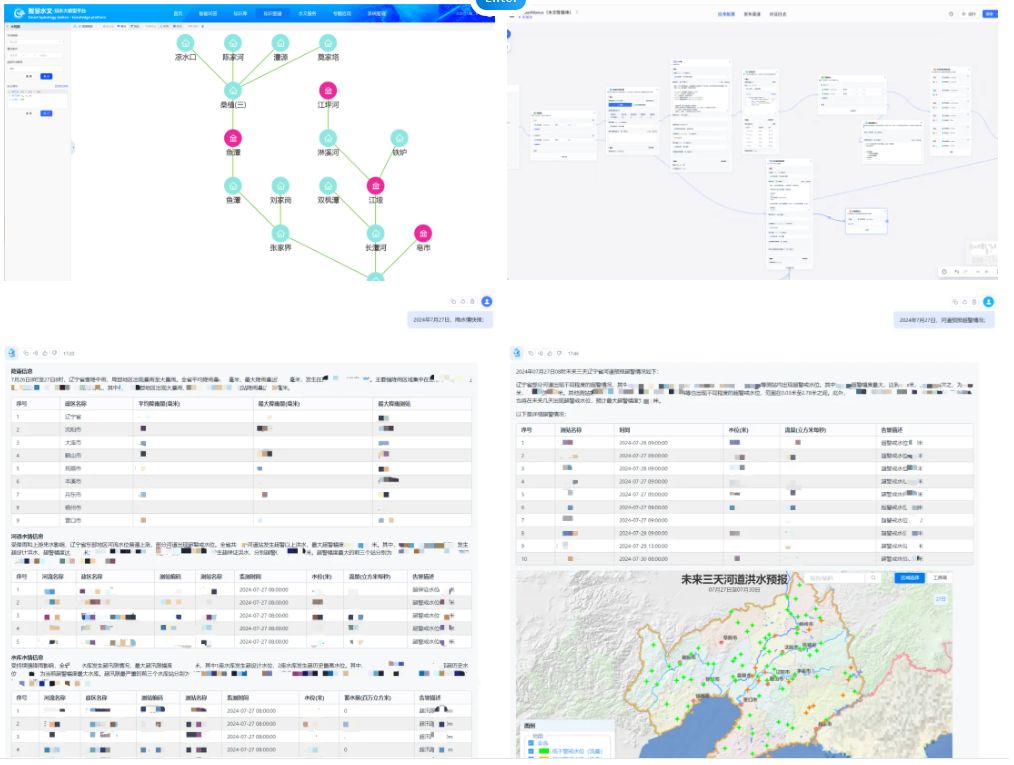Click the 水库水情信息 section heading
Viewport: 1014px width, 765px height.
point(27,657)
